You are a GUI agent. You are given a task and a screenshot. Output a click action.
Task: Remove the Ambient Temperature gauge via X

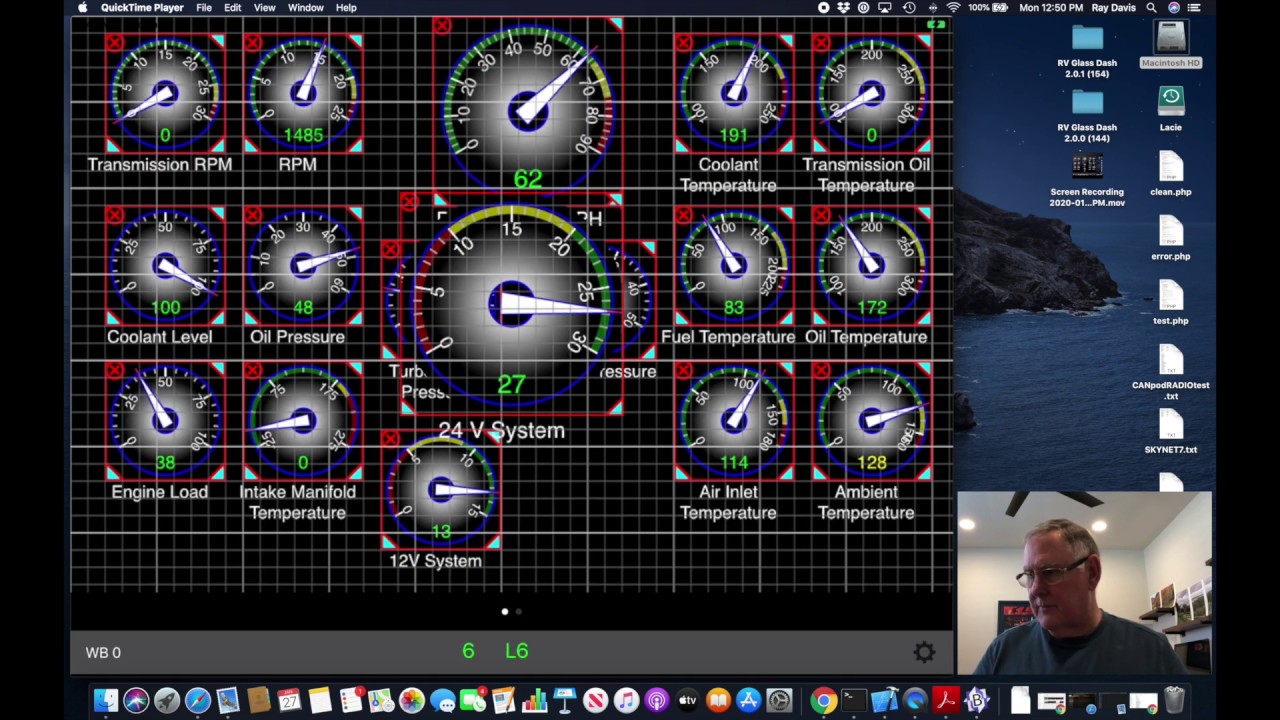(821, 370)
